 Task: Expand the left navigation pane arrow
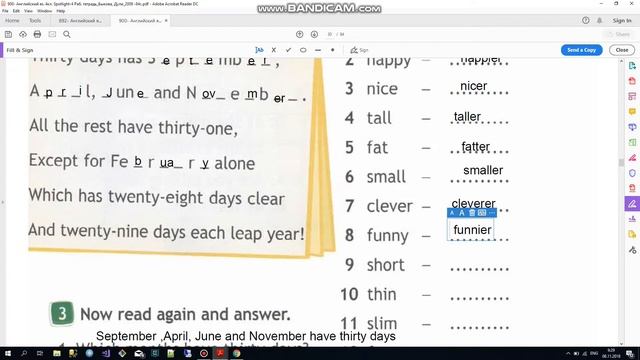tap(2, 202)
